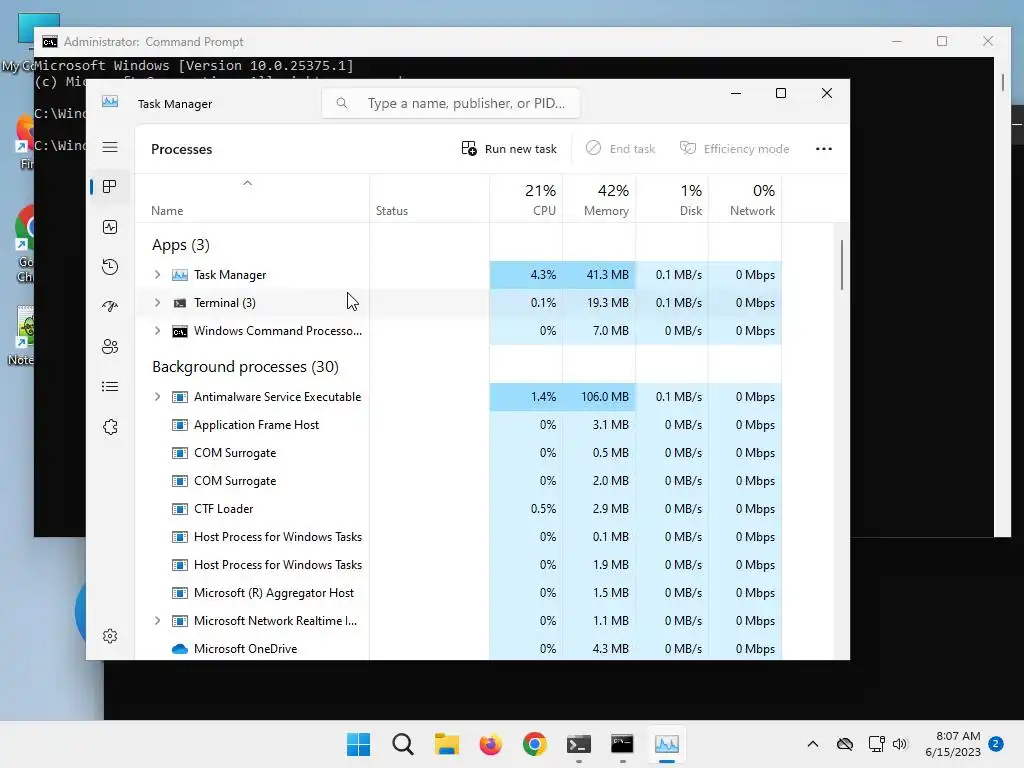The width and height of the screenshot is (1024, 768).
Task: Click the Task Manager taskbar icon
Action: (x=667, y=744)
